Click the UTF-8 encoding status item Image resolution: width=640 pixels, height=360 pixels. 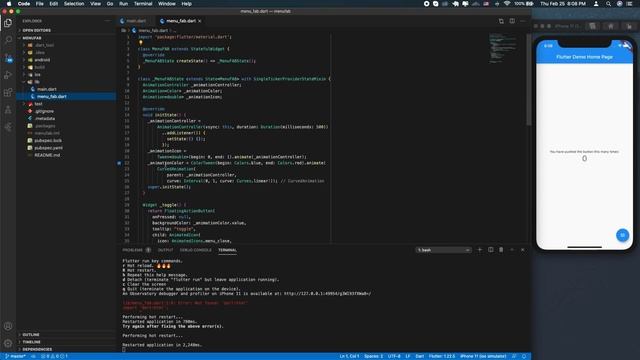pos(394,356)
